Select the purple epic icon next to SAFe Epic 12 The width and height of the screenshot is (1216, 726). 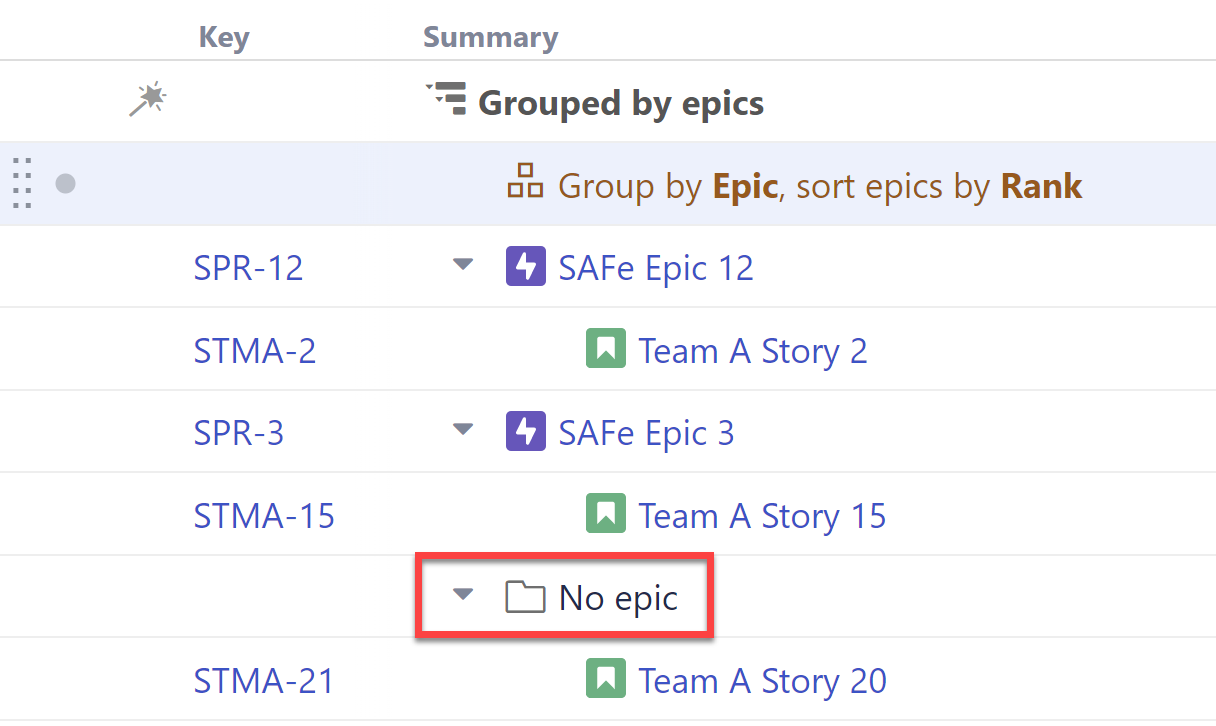click(525, 265)
